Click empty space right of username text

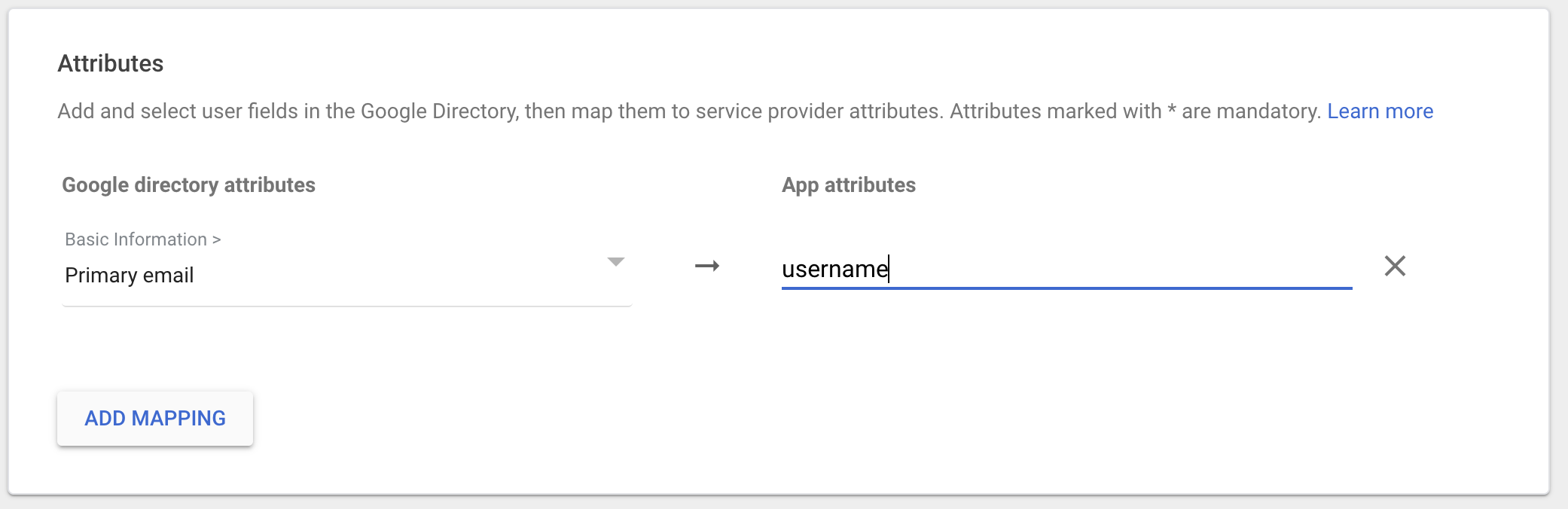pos(1130,269)
